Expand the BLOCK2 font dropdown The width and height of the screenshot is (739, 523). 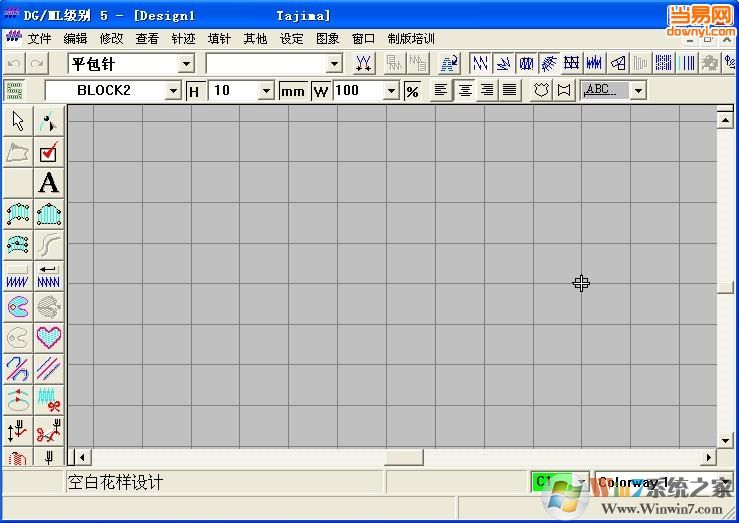pos(173,91)
